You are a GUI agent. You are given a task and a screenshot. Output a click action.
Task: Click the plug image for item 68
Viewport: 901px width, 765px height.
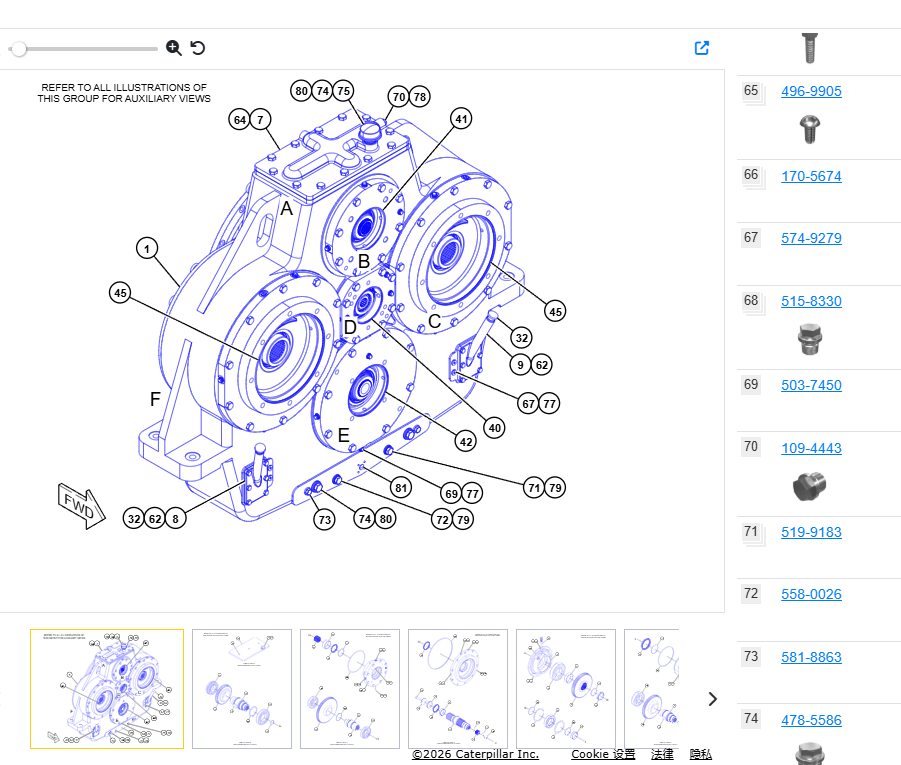click(810, 339)
